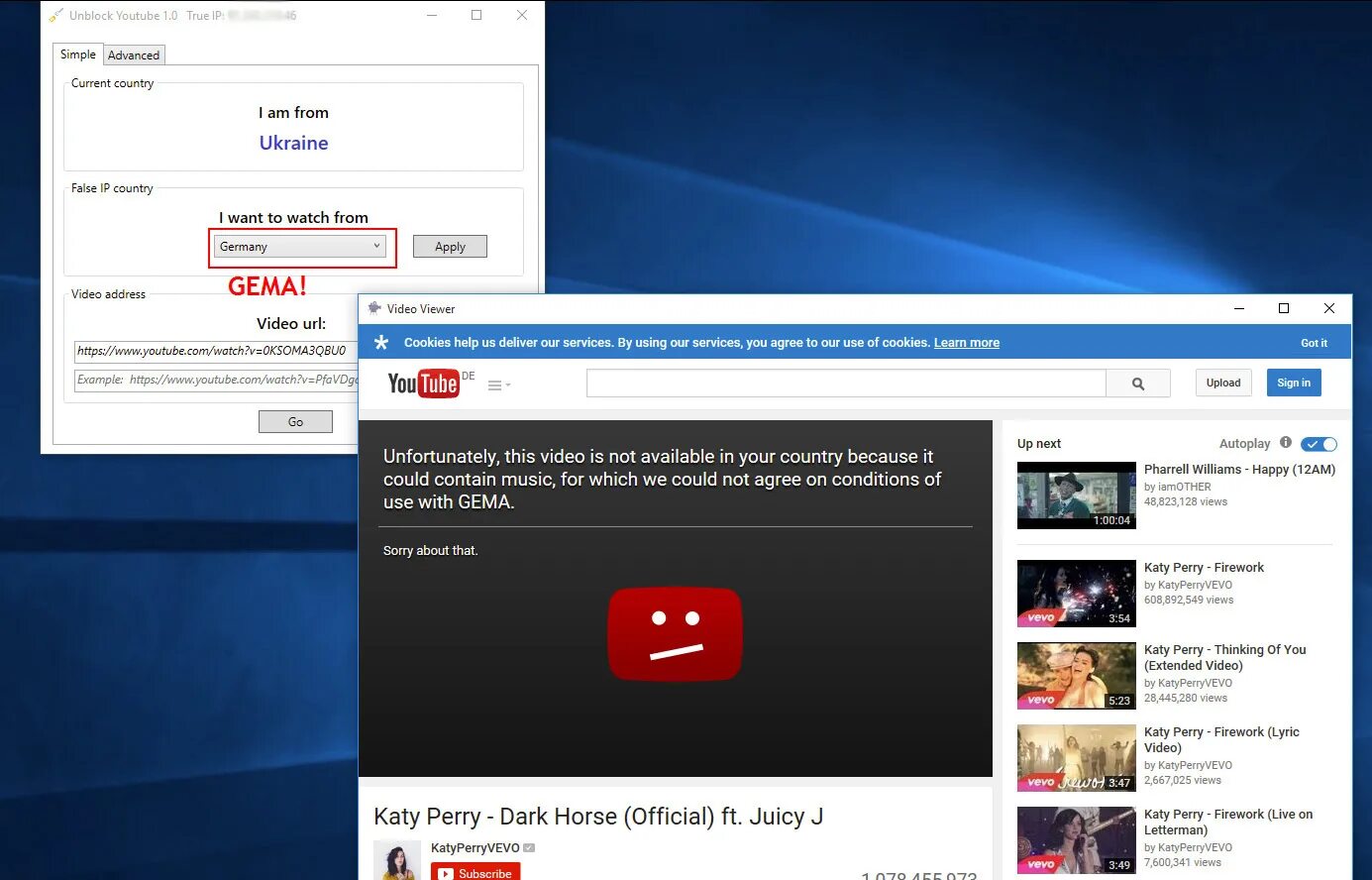The width and height of the screenshot is (1372, 880).
Task: Switch to the Advanced tab
Action: click(134, 55)
